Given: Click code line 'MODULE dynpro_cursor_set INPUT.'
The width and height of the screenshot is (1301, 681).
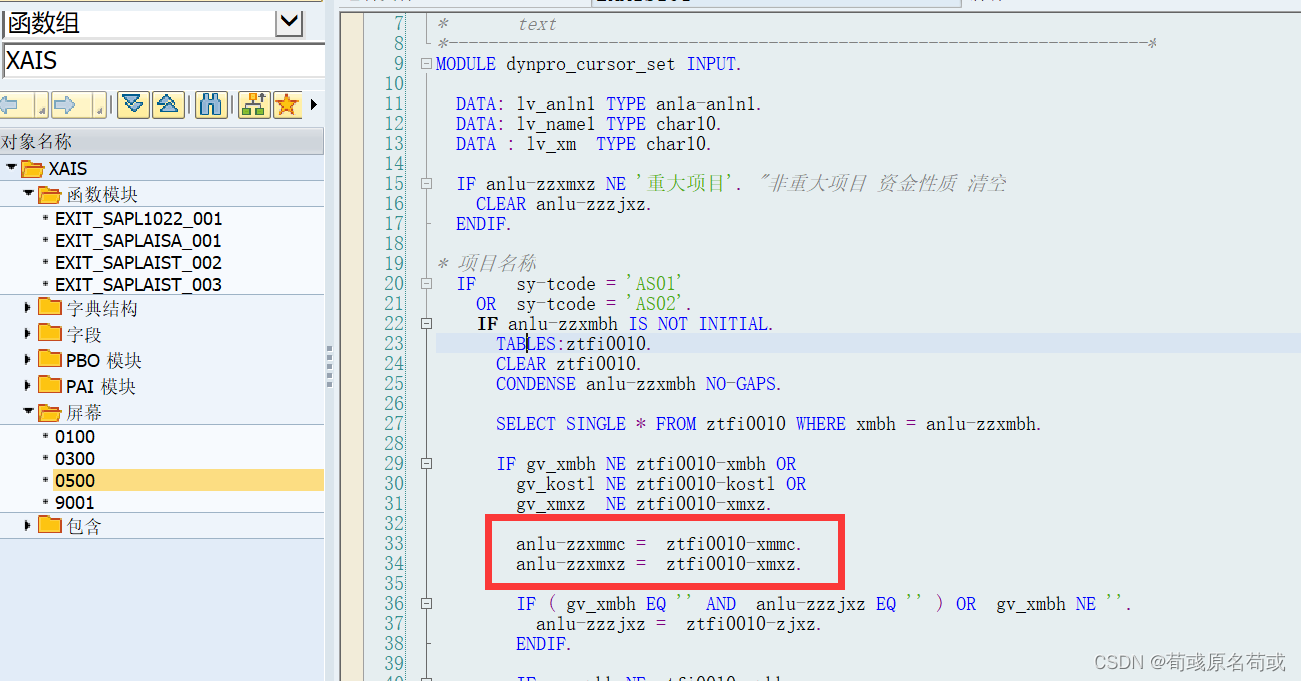Looking at the screenshot, I should click(x=588, y=64).
